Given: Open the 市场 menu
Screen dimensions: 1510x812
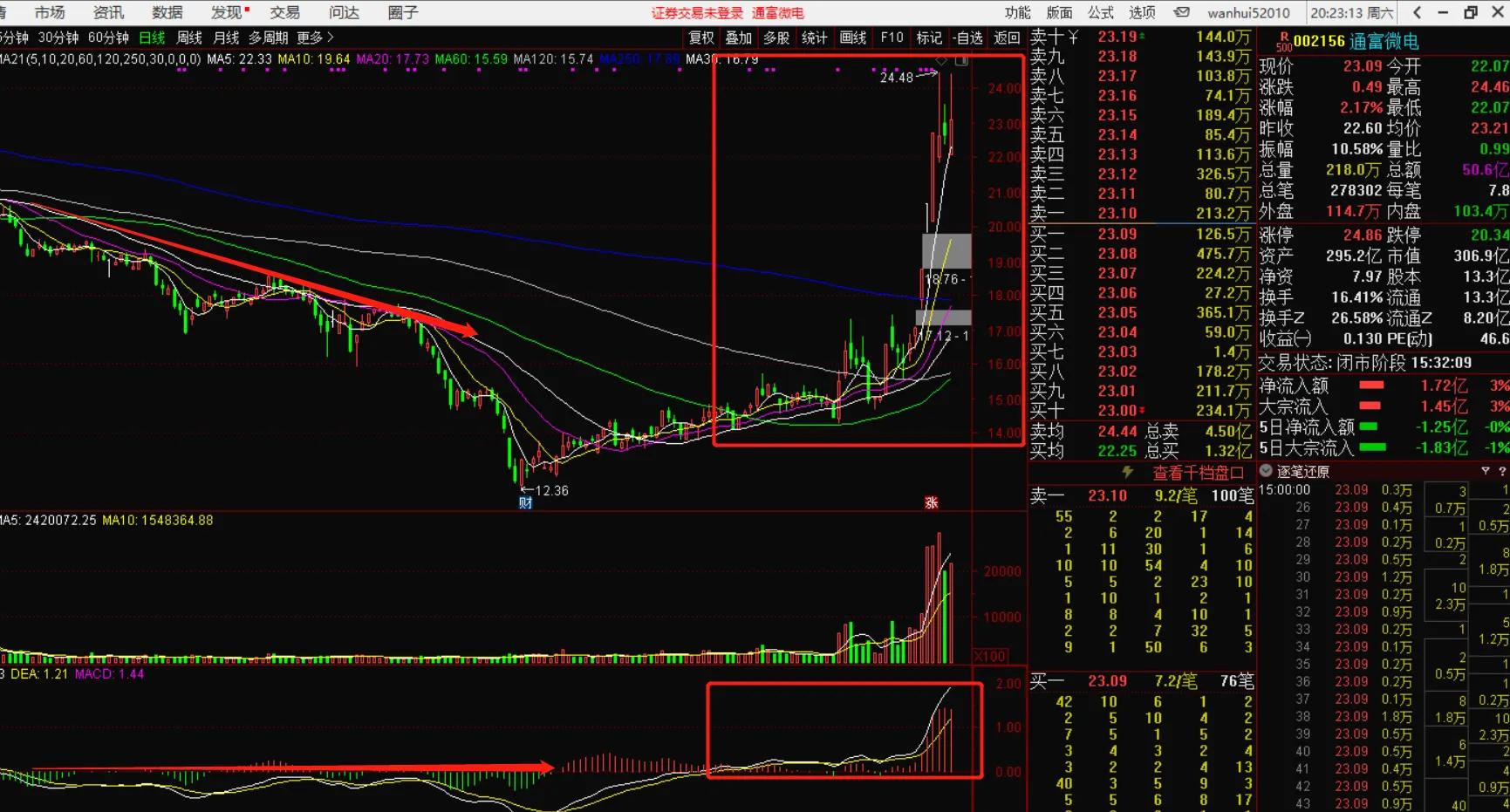Looking at the screenshot, I should tap(50, 12).
